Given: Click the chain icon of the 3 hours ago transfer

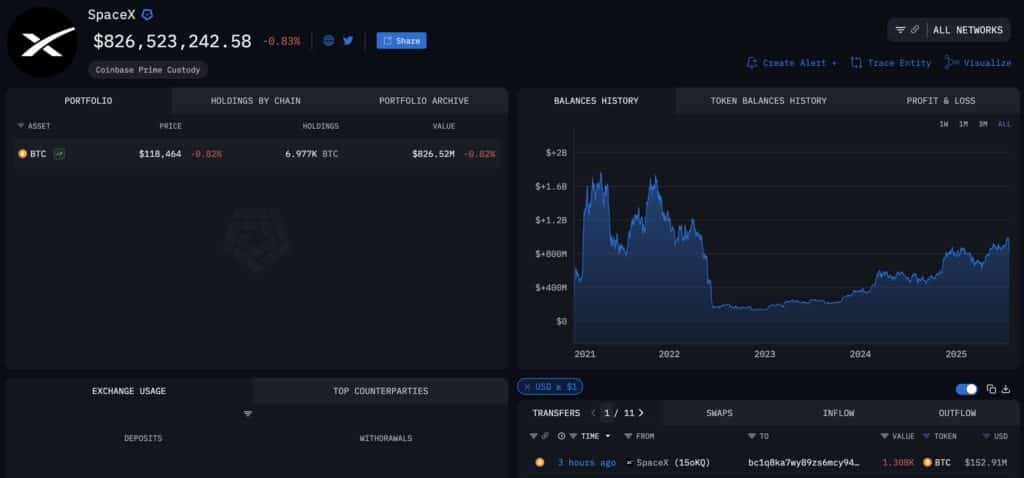Looking at the screenshot, I should (x=539, y=462).
